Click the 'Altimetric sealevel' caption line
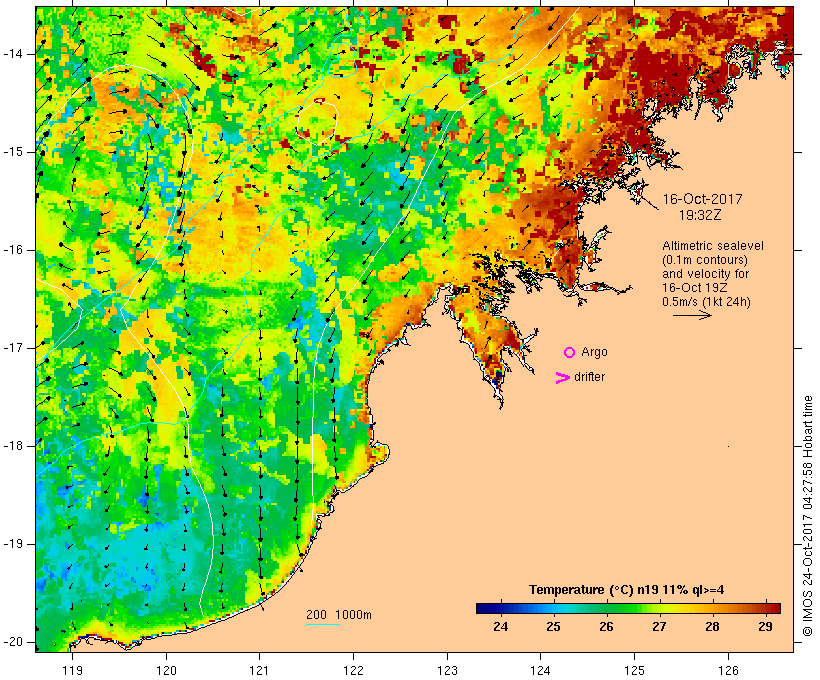The height and width of the screenshot is (680, 820). (713, 246)
